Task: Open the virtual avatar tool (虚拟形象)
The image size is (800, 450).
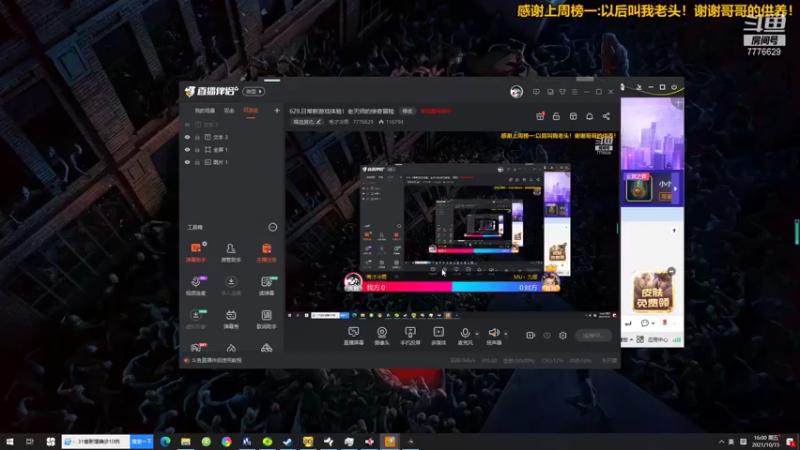Action: click(x=195, y=318)
